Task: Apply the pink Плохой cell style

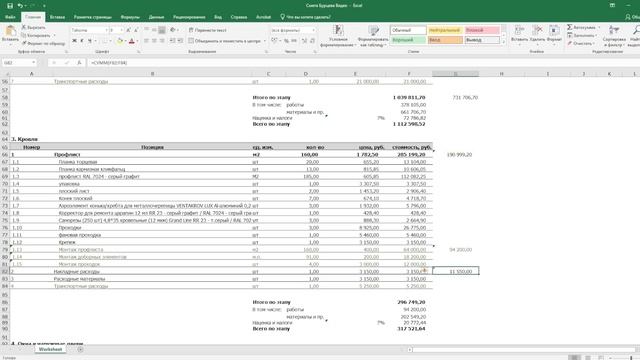Action: pyautogui.click(x=482, y=30)
